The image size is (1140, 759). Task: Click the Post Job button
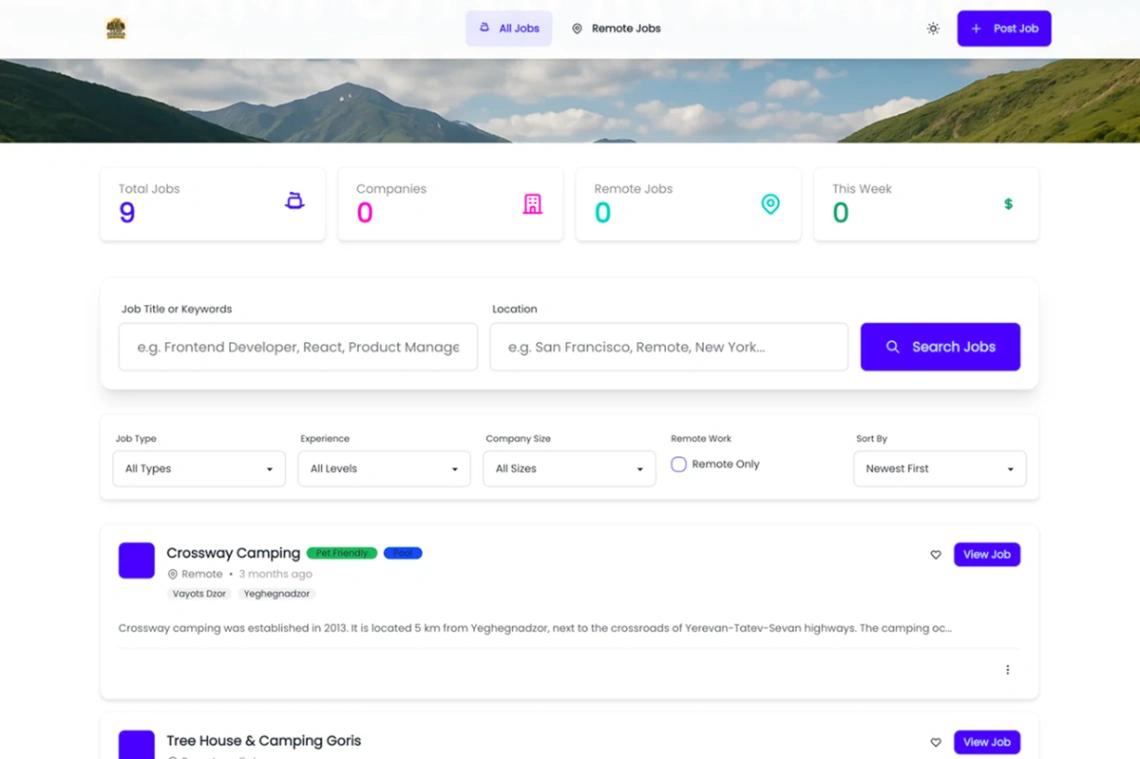1004,28
